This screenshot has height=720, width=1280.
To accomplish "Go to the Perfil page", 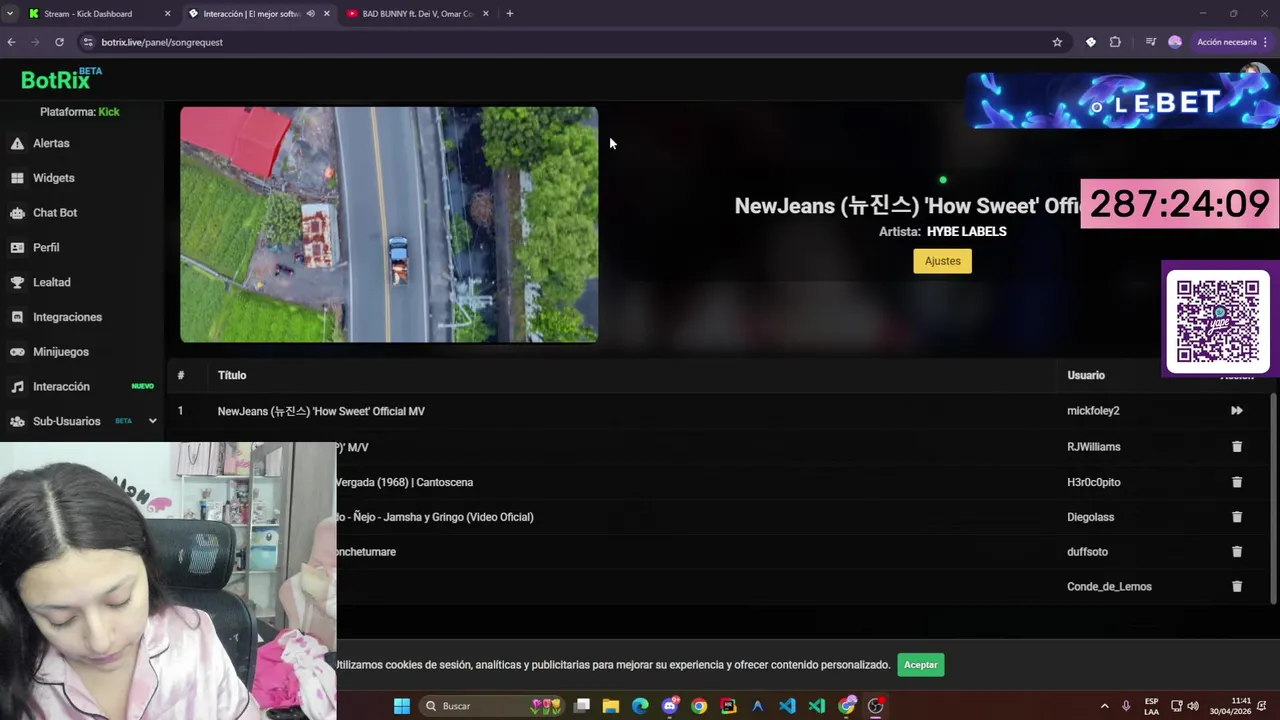I will (45, 247).
